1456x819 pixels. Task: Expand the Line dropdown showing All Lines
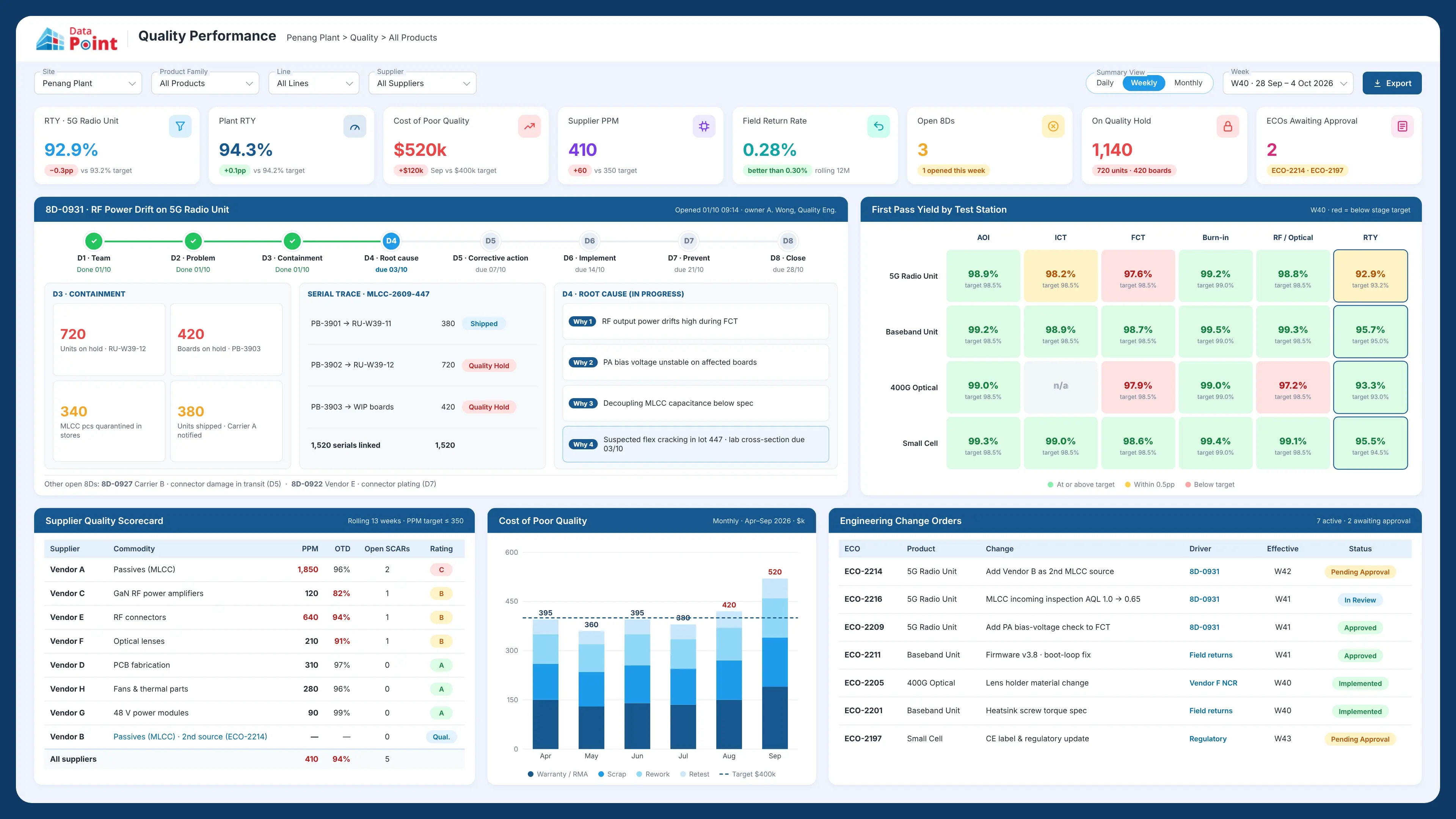coord(314,83)
